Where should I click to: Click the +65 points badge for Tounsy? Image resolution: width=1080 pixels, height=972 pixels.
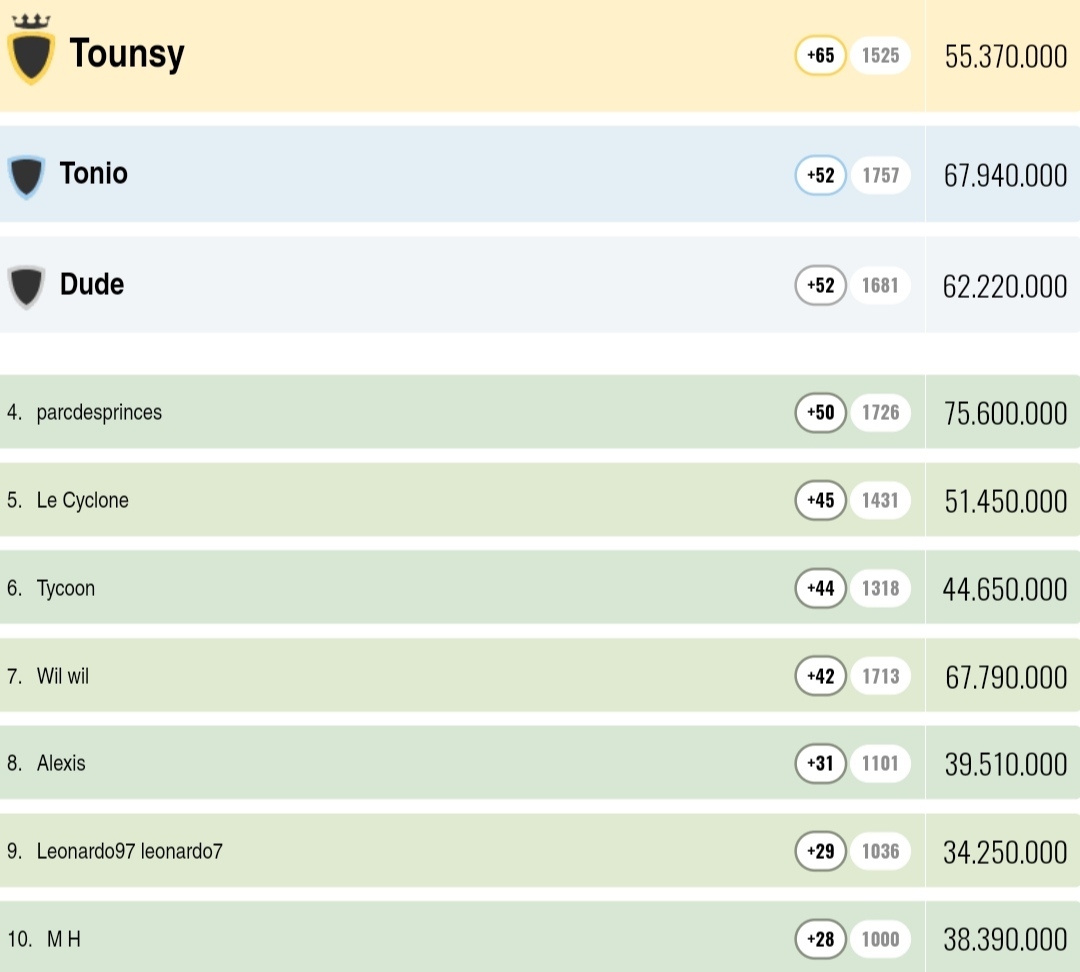click(x=820, y=56)
